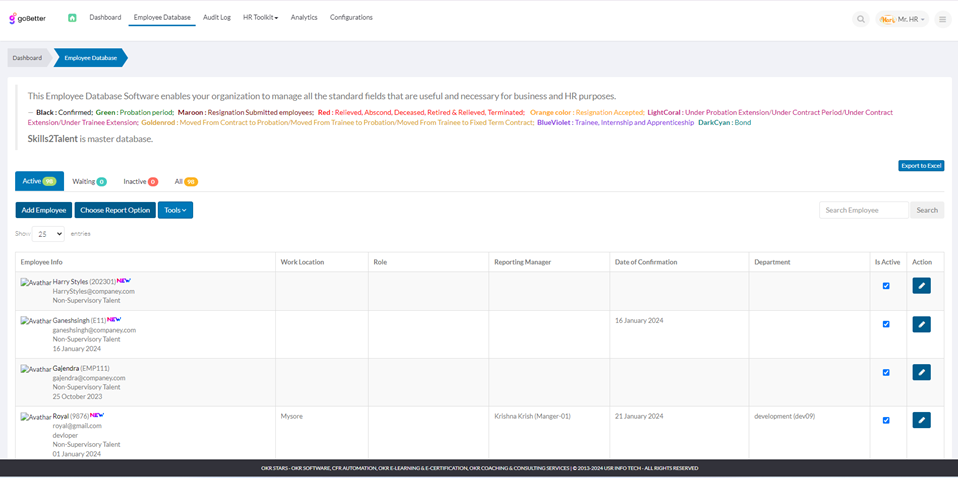Click edit pencil for Ganeshsingh
958x478 pixels.
[x=921, y=324]
